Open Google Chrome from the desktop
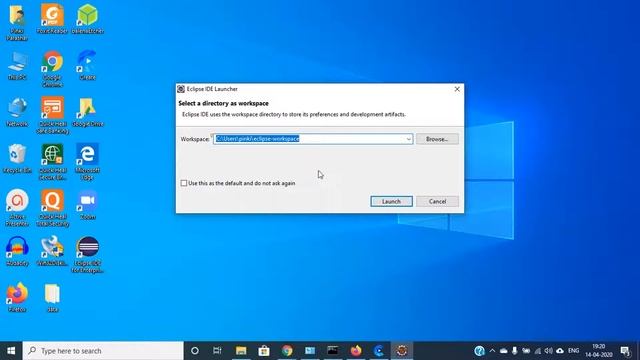Viewport: 640px width, 360px height. [x=52, y=69]
